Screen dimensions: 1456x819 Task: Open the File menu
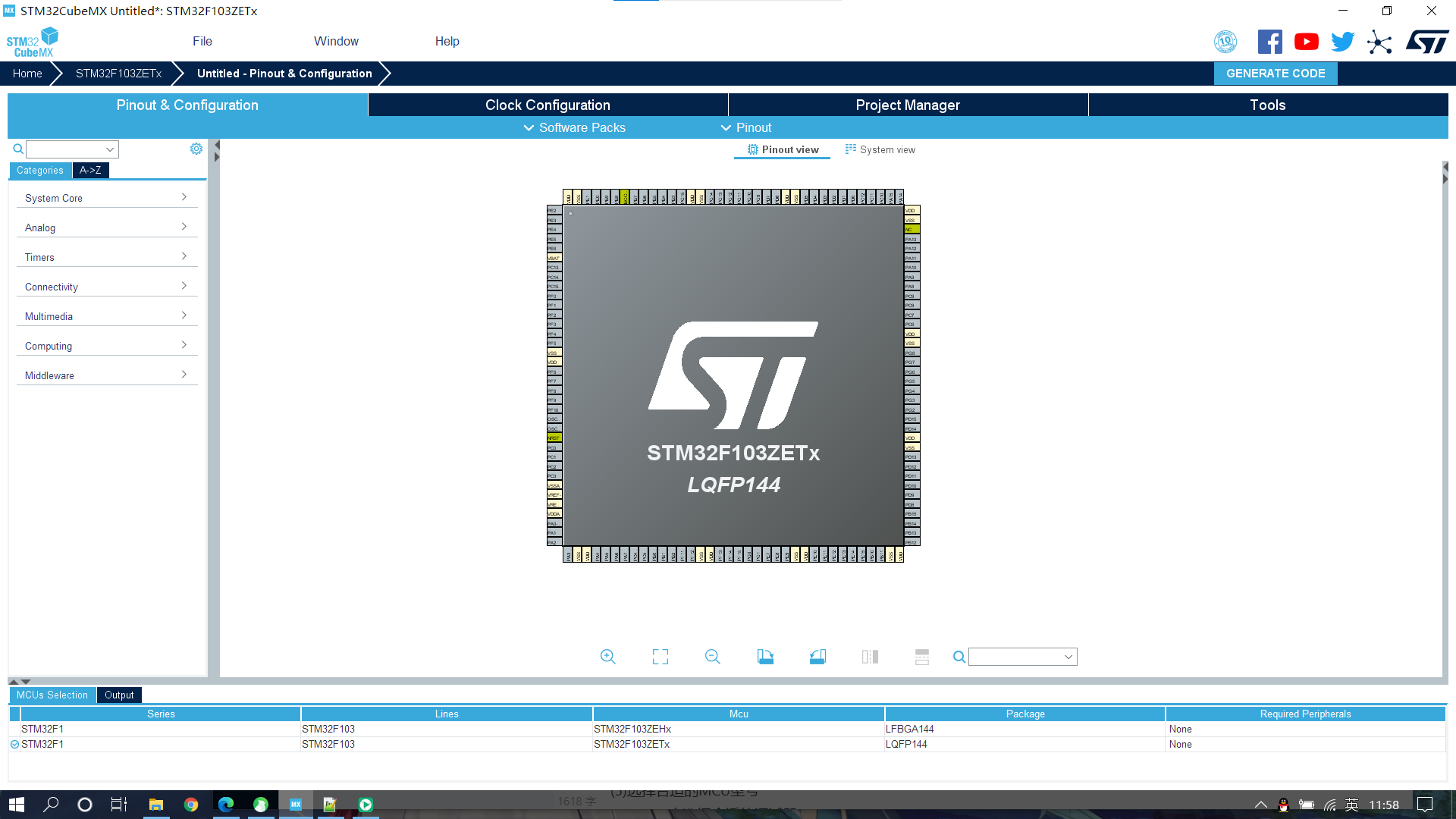202,42
